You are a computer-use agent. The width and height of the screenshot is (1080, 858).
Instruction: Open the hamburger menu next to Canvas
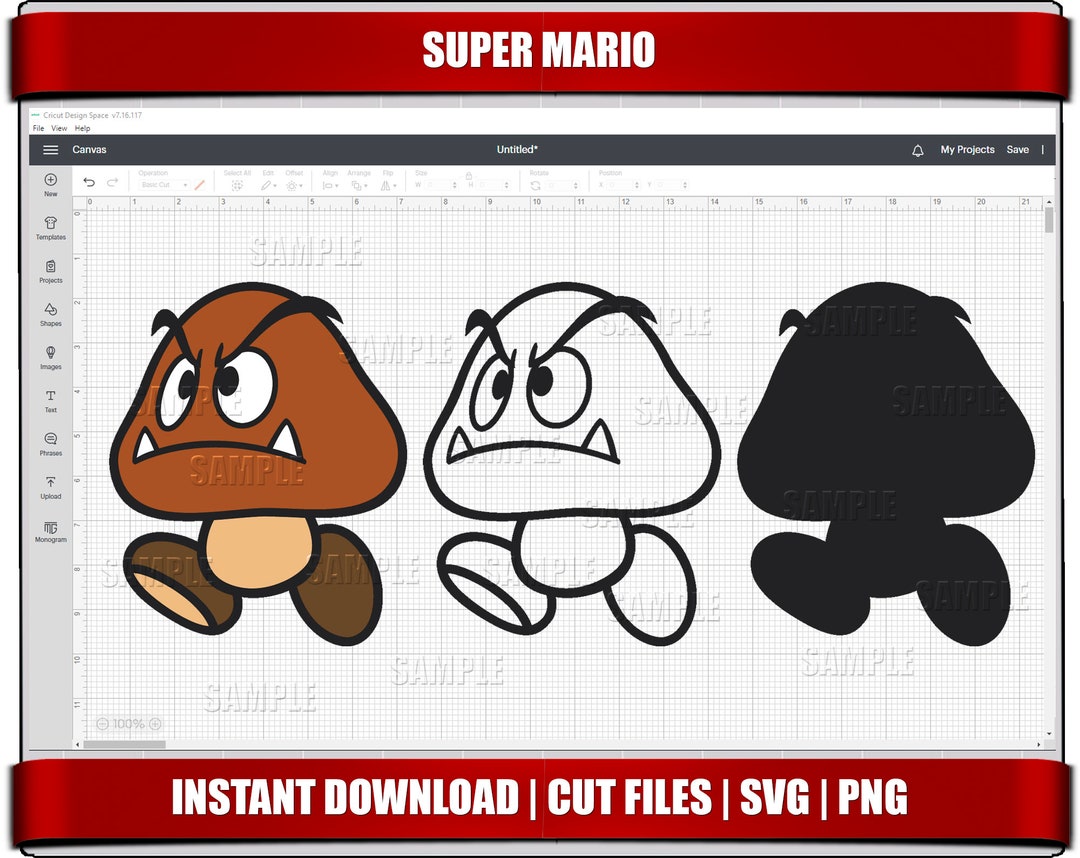(x=51, y=148)
